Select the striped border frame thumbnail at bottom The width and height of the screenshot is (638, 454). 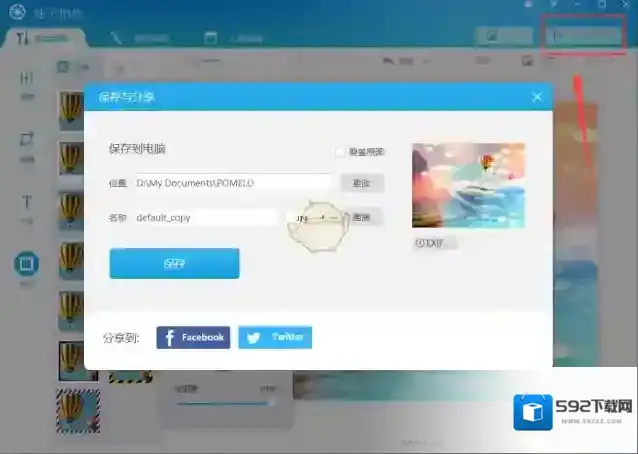coord(77,412)
